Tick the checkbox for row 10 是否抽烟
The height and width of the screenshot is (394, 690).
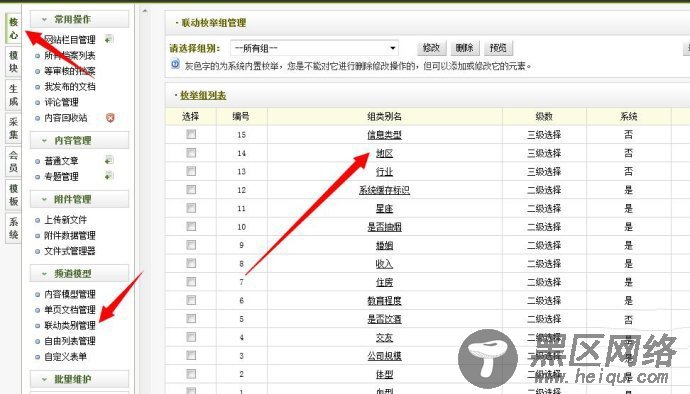point(191,226)
